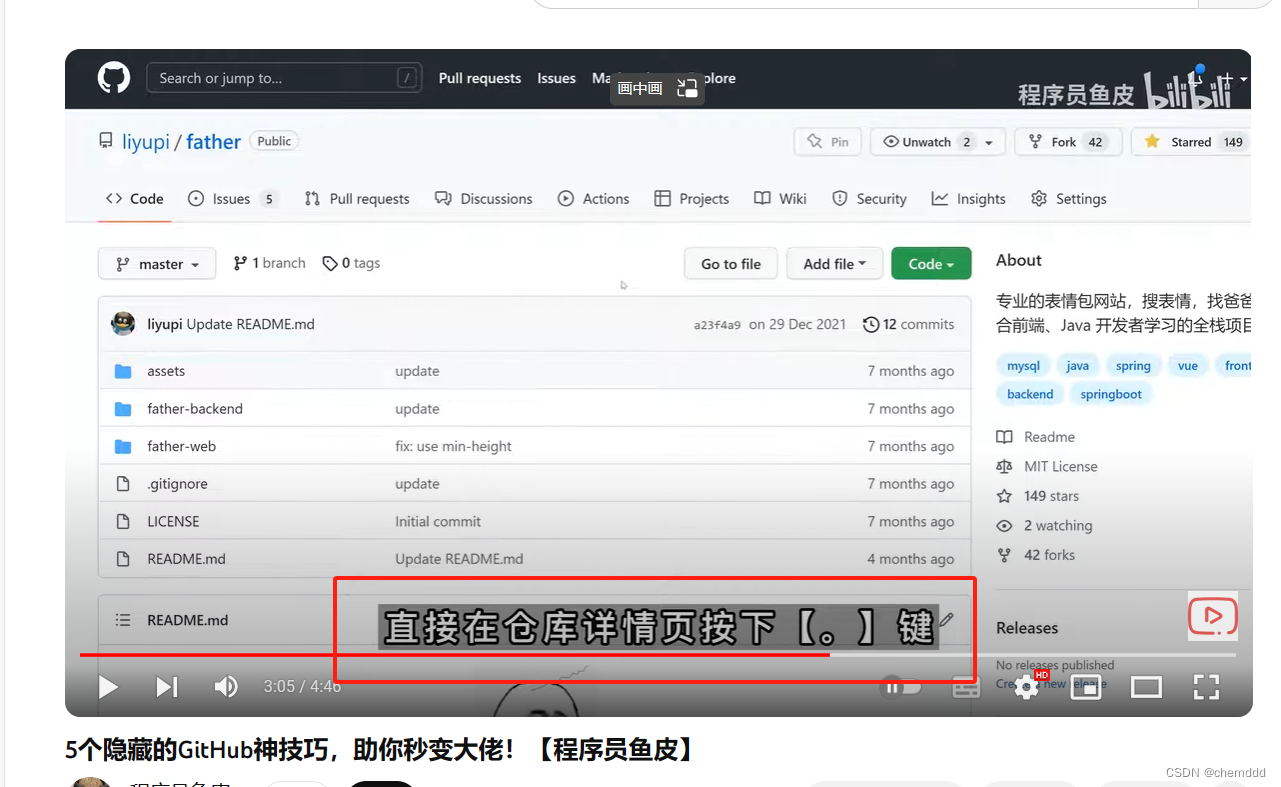The width and height of the screenshot is (1281, 787).
Task: Select the Code tab
Action: (135, 199)
